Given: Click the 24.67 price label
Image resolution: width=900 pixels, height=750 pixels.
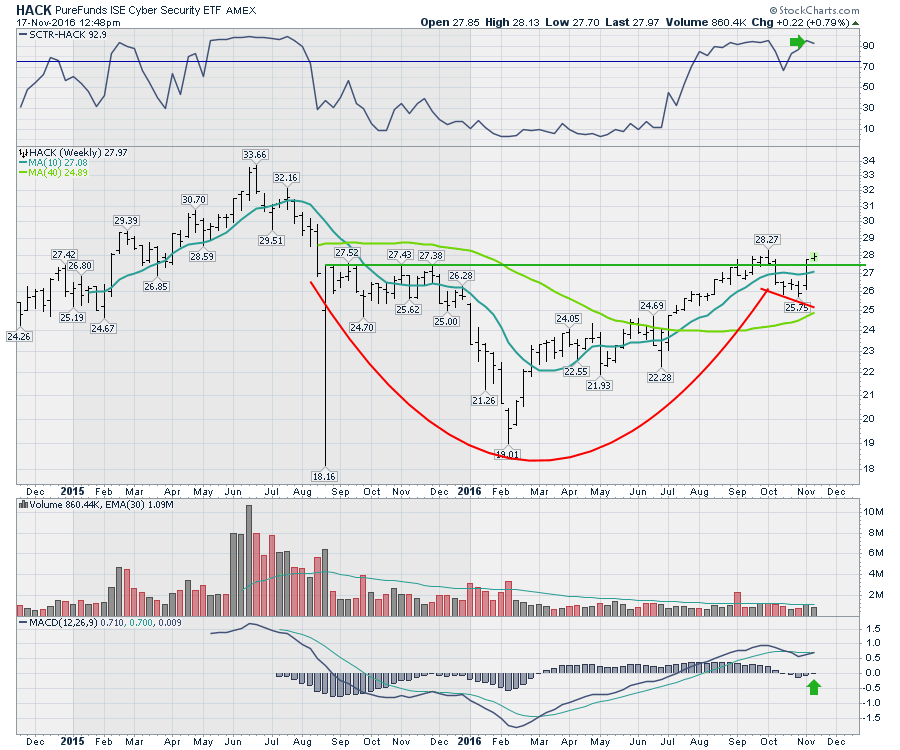Looking at the screenshot, I should [x=103, y=329].
